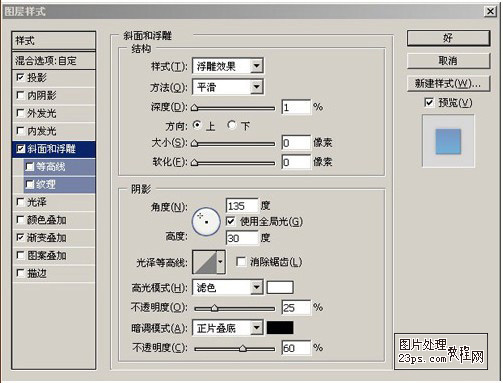Select the 下 direction radio button
This screenshot has height=383, width=503.
pos(232,125)
